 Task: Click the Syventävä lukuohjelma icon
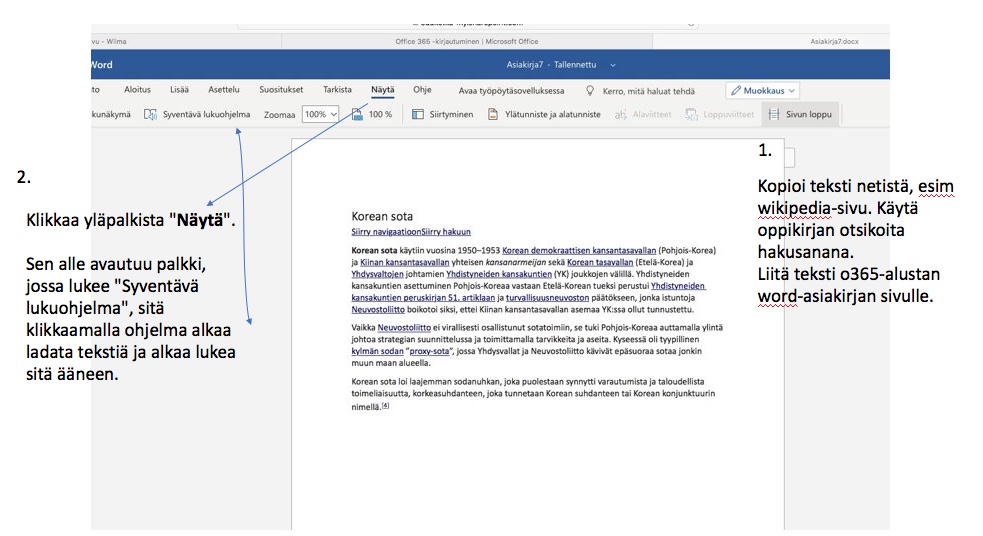(150, 115)
